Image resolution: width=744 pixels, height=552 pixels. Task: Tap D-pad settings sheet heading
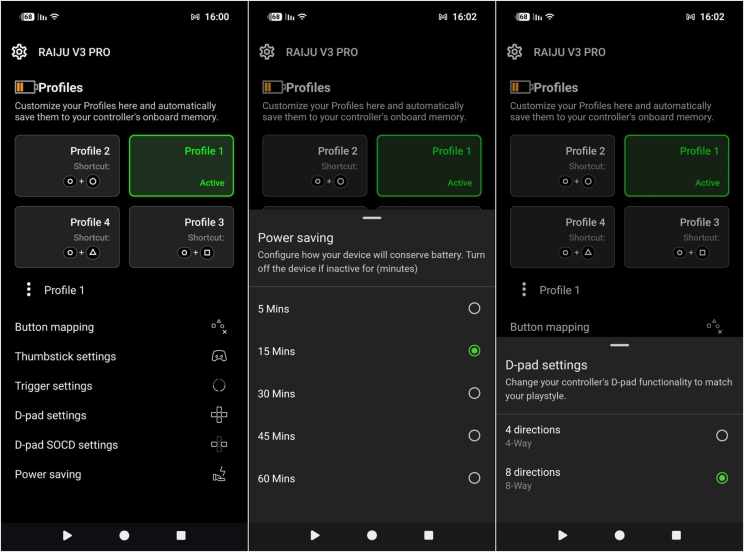[546, 365]
